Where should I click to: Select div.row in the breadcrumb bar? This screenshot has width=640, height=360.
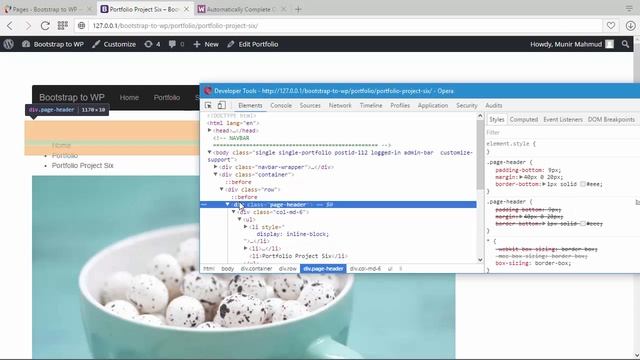point(288,269)
